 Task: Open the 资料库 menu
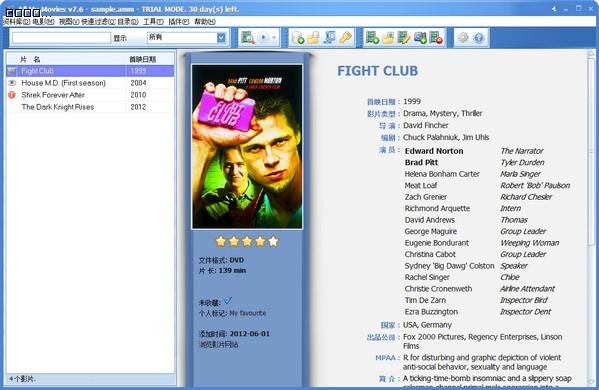[16, 22]
